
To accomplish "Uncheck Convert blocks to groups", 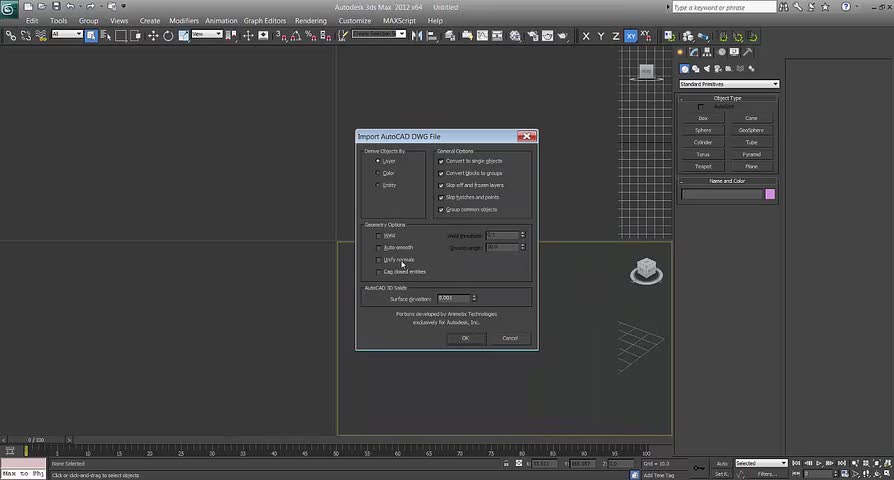I will pyautogui.click(x=441, y=173).
